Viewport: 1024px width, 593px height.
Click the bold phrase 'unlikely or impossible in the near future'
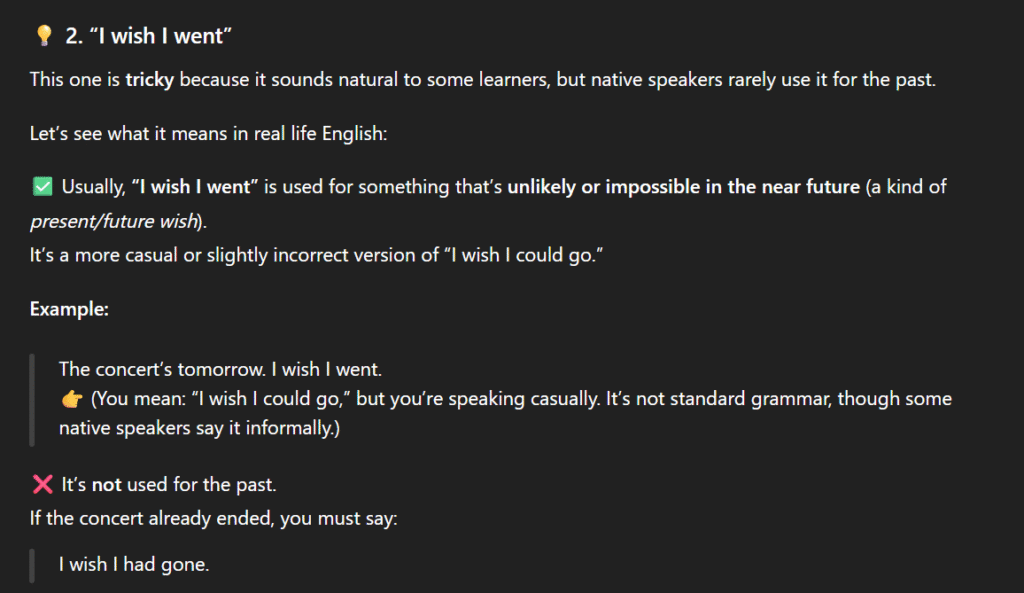[x=683, y=187]
